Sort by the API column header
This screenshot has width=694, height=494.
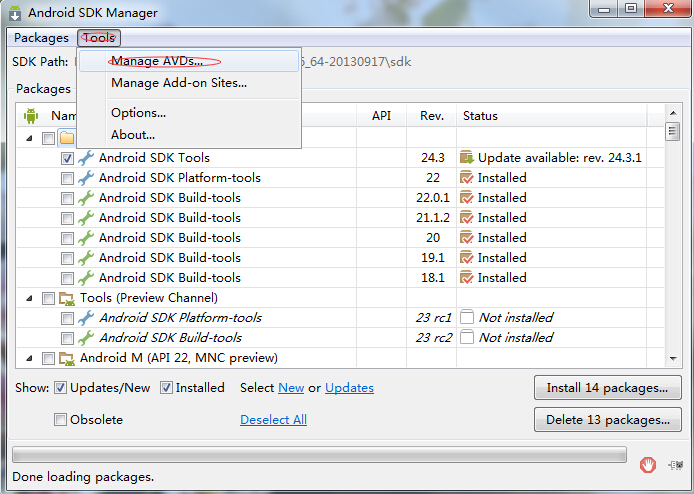pos(381,116)
